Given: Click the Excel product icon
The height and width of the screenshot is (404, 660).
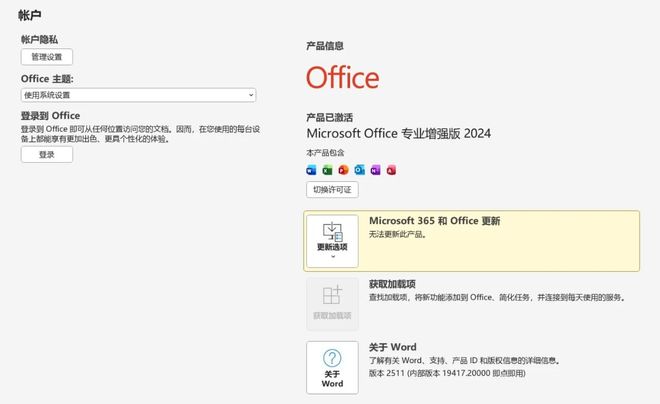Looking at the screenshot, I should point(327,170).
